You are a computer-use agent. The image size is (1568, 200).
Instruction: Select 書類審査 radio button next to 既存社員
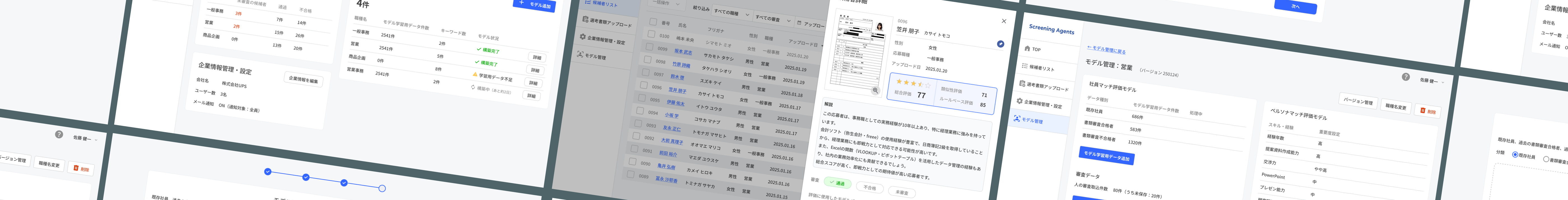(x=1546, y=159)
